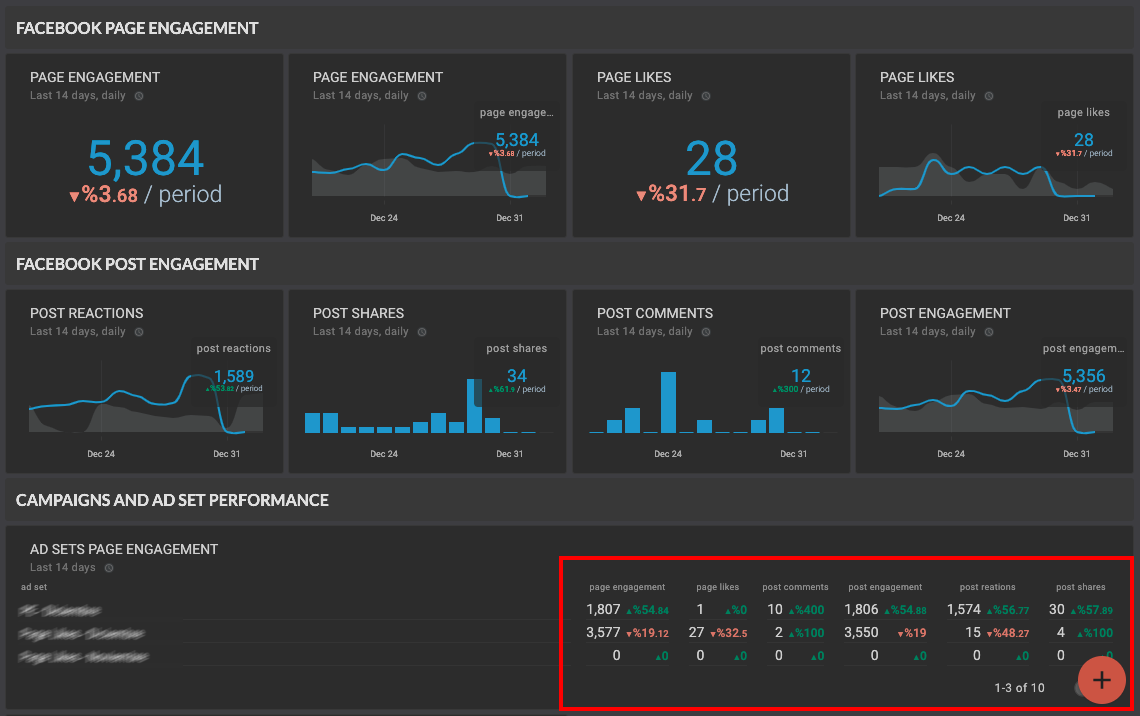Click the 1,807 page engagement table cell
Image resolution: width=1140 pixels, height=716 pixels.
pyautogui.click(x=603, y=610)
